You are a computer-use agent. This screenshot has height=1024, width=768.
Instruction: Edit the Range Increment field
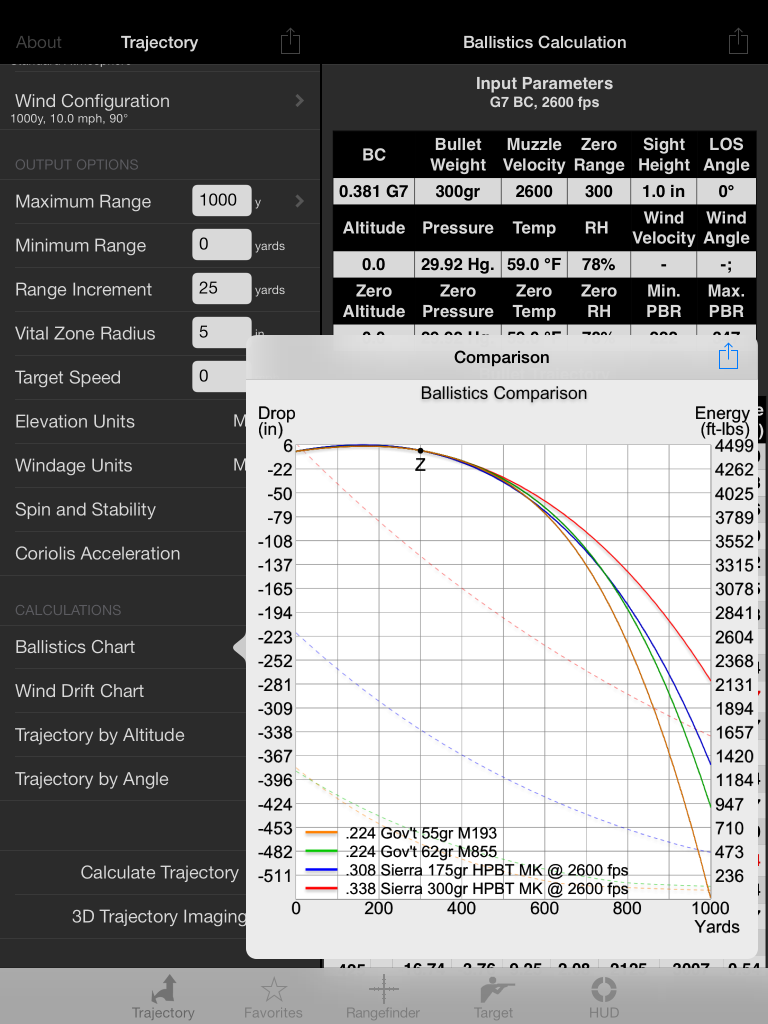(x=221, y=289)
